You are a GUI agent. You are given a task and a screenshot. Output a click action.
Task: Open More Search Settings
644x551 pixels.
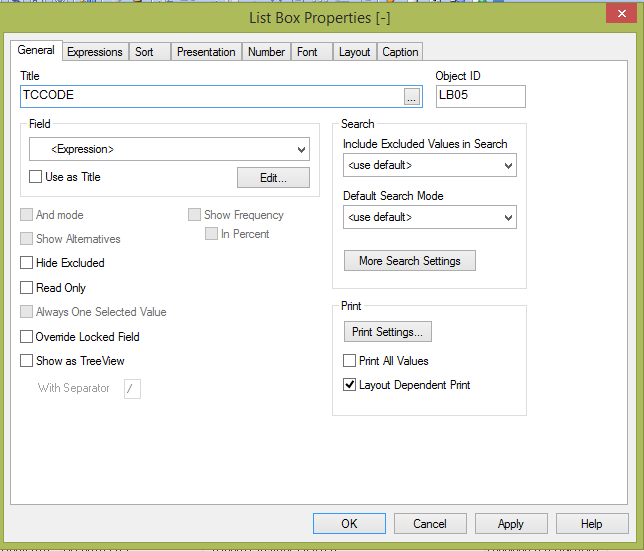coord(409,261)
